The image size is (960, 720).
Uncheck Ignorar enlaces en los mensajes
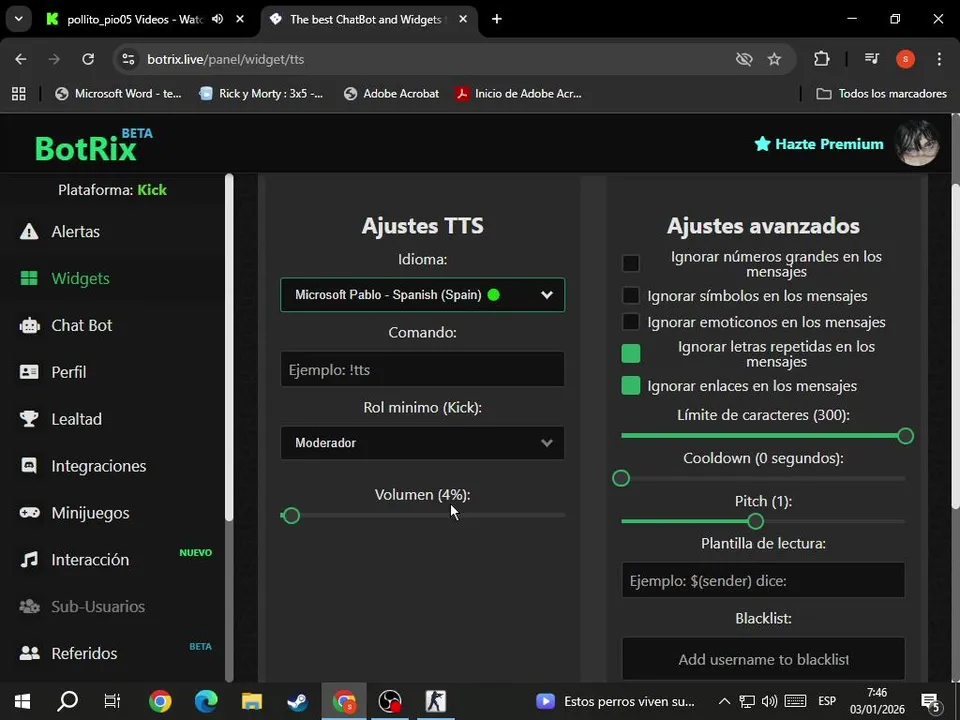(x=631, y=386)
